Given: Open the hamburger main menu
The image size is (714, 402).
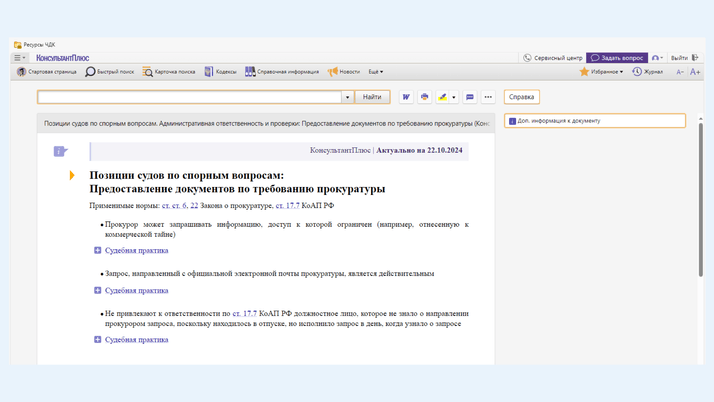Looking at the screenshot, I should click(x=19, y=58).
